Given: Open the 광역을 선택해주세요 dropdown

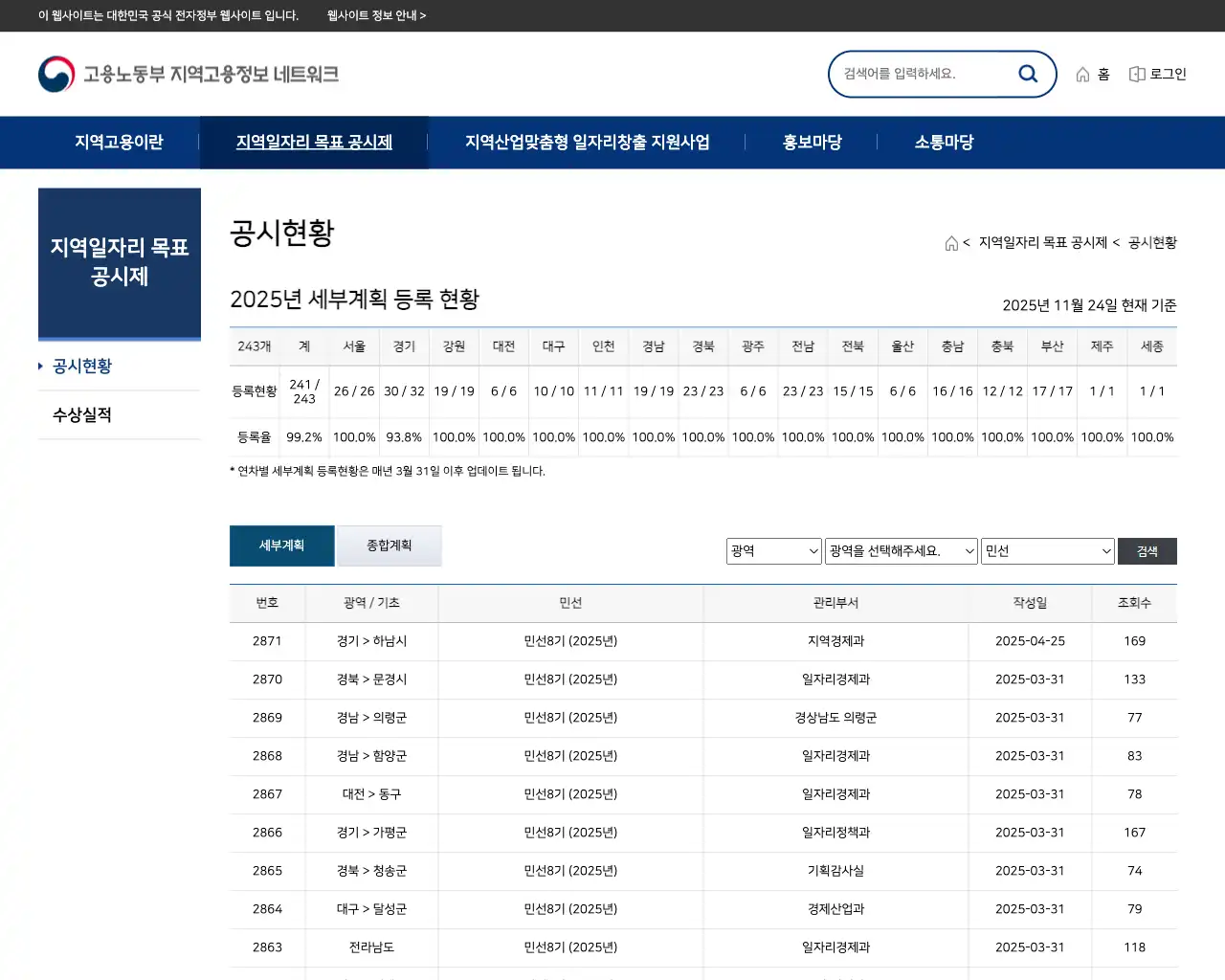Looking at the screenshot, I should pyautogui.click(x=901, y=550).
